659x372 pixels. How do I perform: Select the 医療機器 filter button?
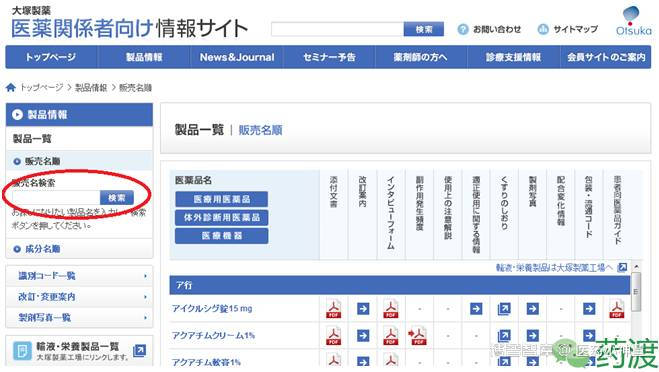tap(221, 236)
